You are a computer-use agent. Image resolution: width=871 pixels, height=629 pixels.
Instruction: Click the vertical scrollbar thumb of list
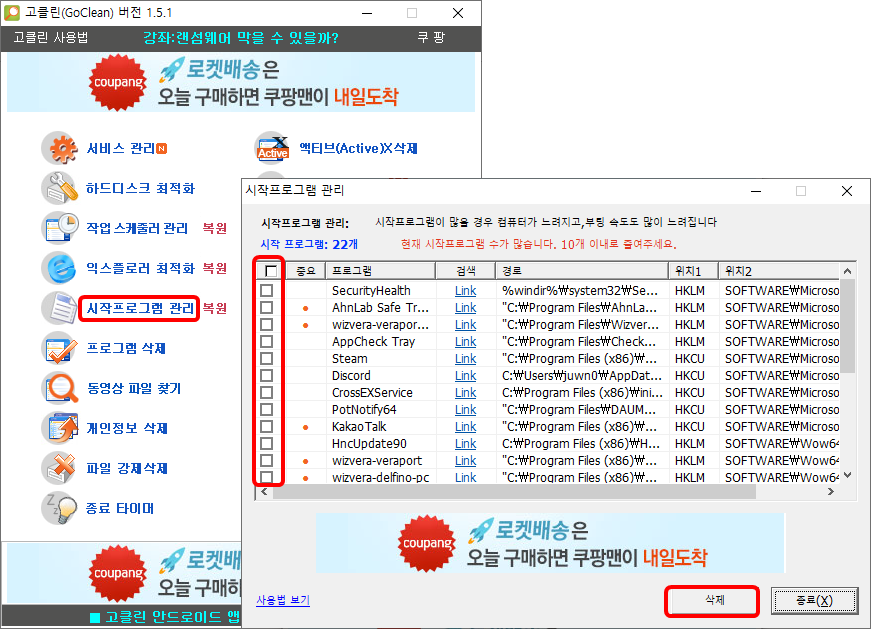click(847, 326)
